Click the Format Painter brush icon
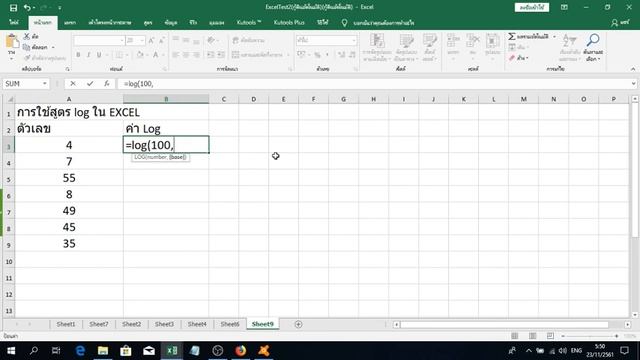Screen dimensions: 640x360 27,58
